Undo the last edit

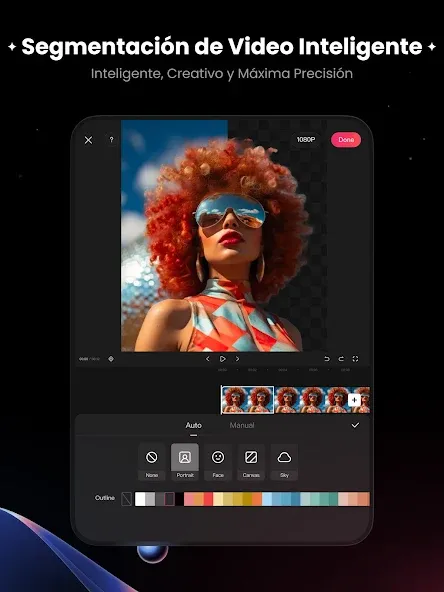click(327, 359)
